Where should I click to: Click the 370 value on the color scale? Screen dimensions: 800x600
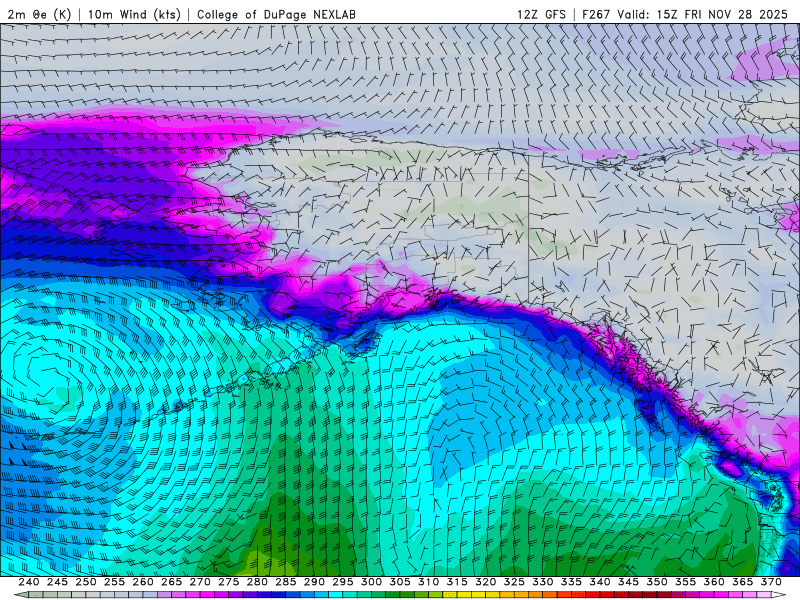tap(771, 582)
